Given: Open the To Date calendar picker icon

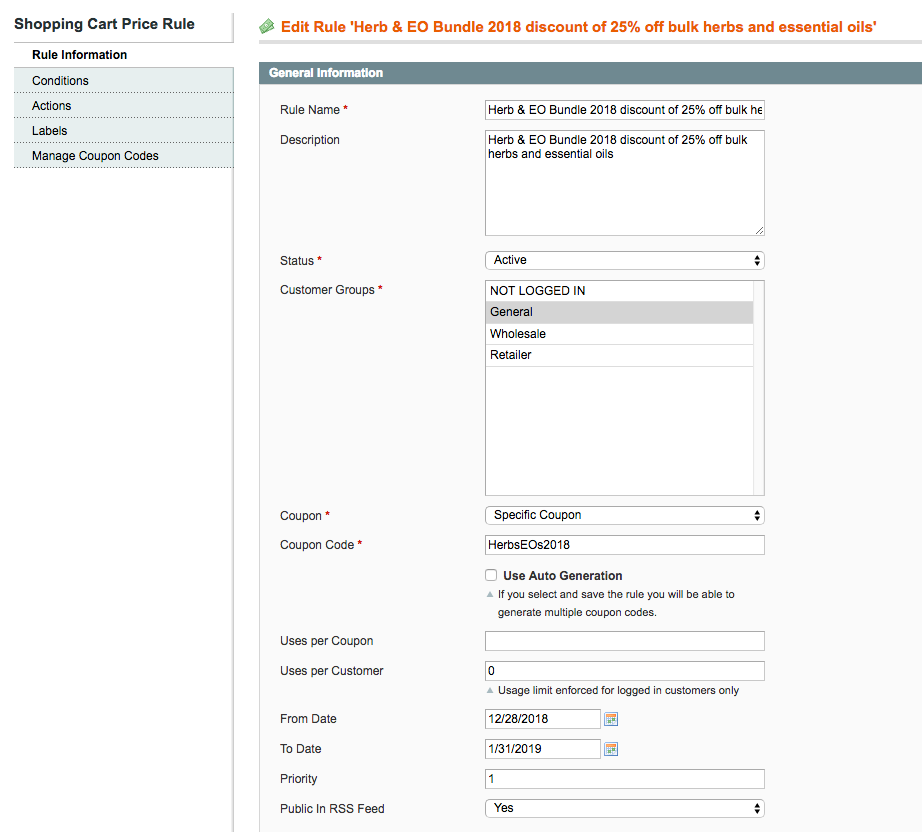Looking at the screenshot, I should pos(611,749).
